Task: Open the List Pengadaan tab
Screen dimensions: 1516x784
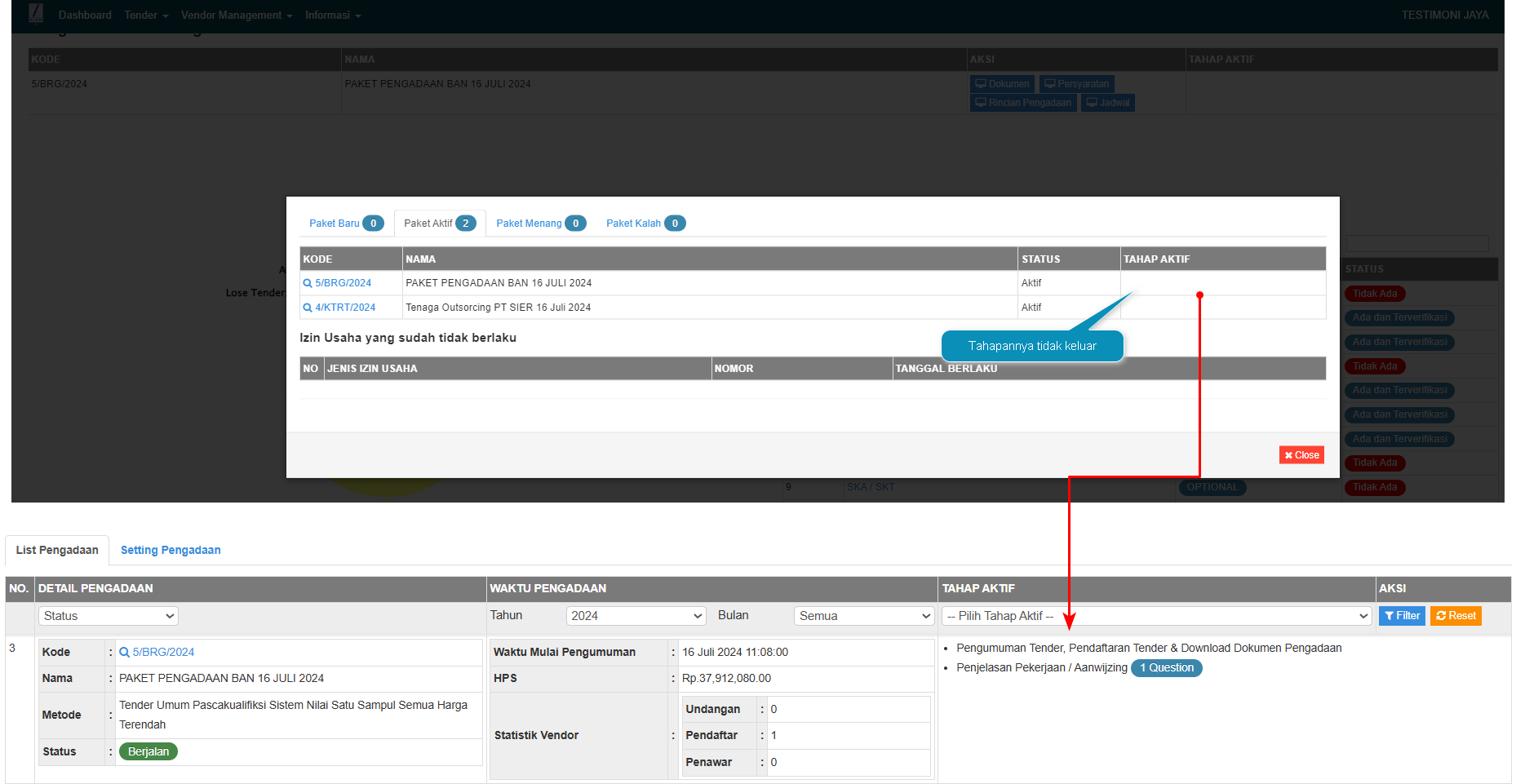Action: 57,550
